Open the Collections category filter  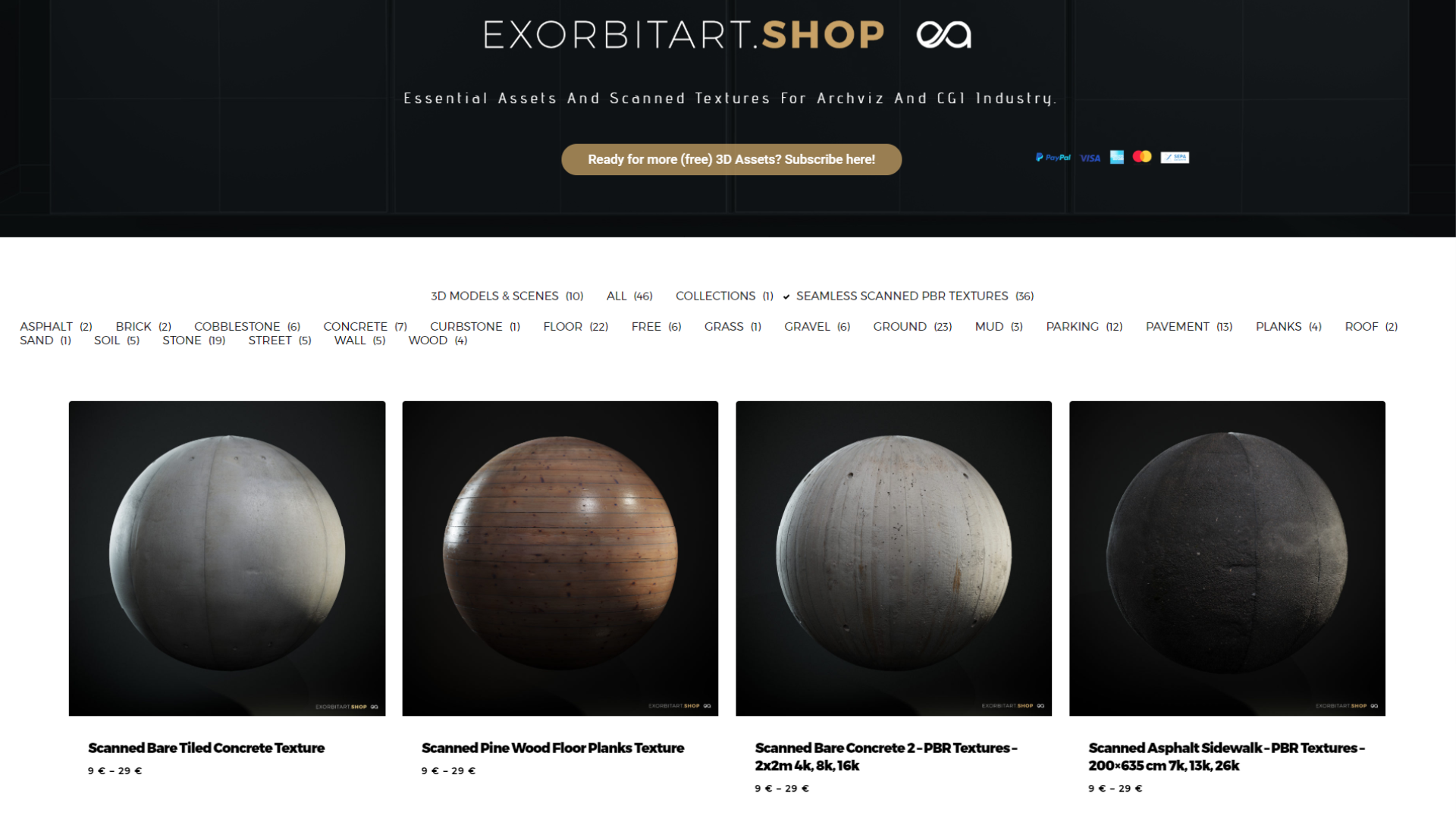tap(724, 296)
